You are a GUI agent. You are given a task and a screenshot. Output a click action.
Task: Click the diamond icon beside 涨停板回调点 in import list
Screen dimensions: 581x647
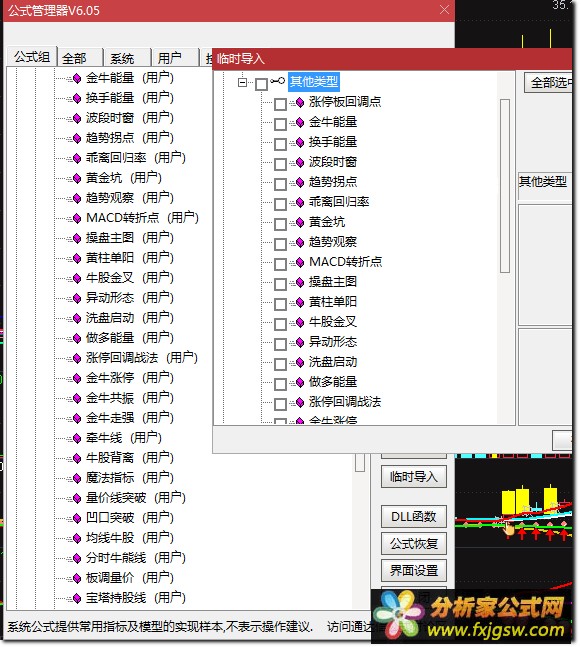click(x=300, y=102)
